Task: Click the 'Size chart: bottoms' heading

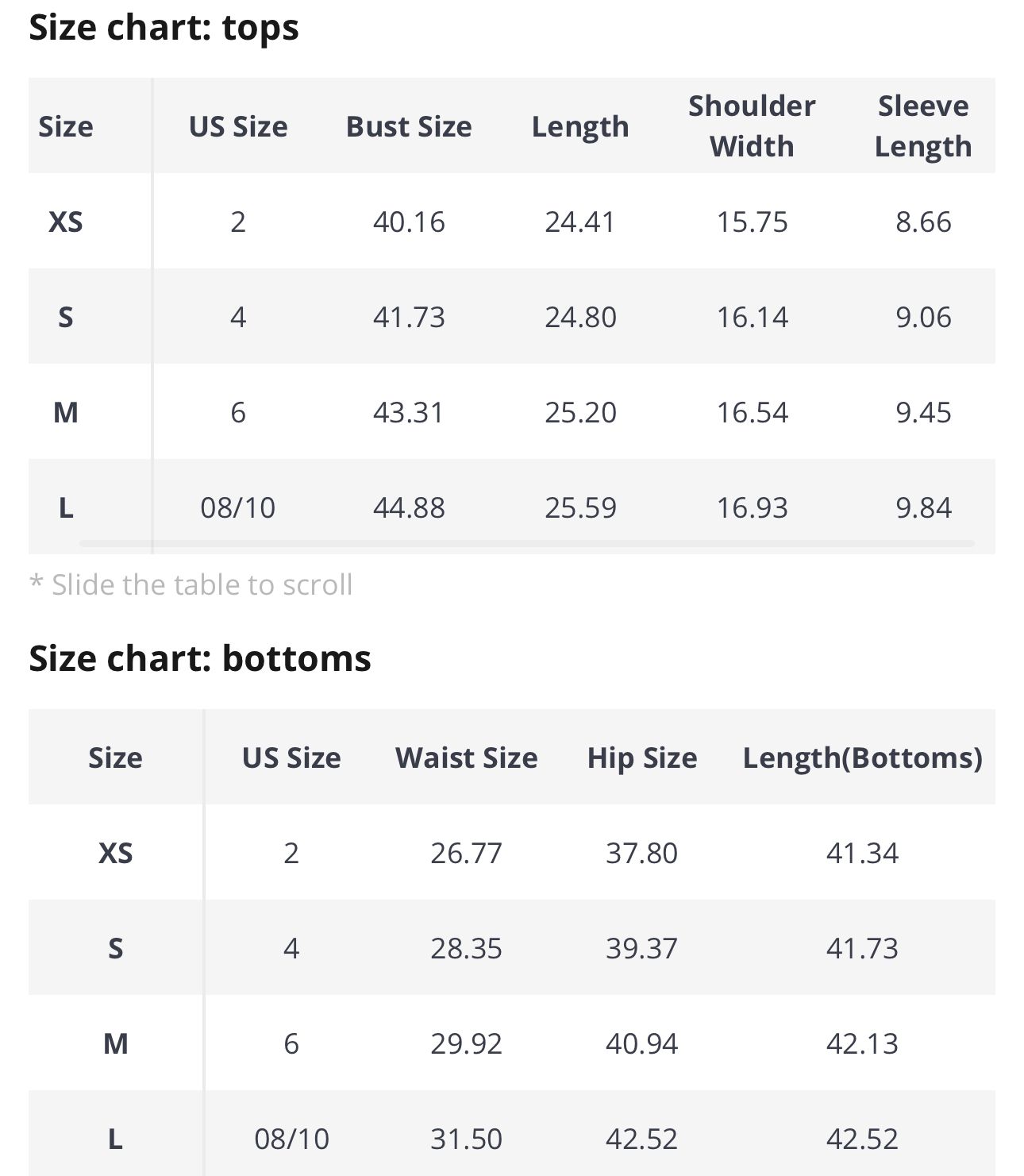Action: tap(200, 659)
